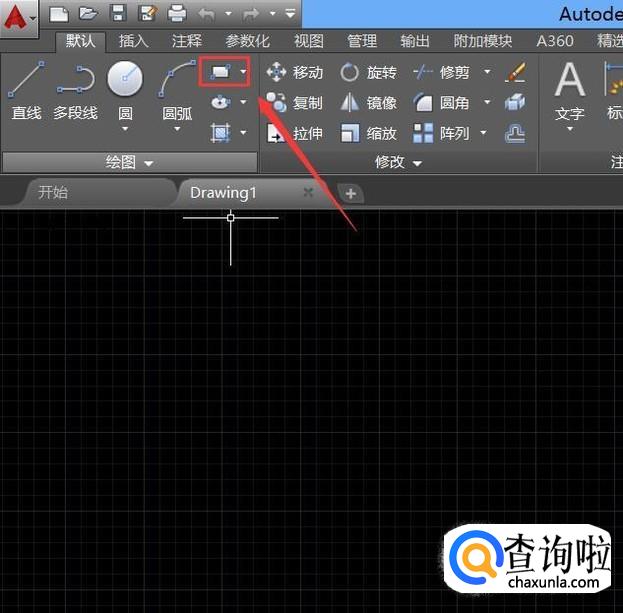The height and width of the screenshot is (613, 623).
Task: Expand the 文字 (Text) dropdown arrow
Action: point(570,129)
